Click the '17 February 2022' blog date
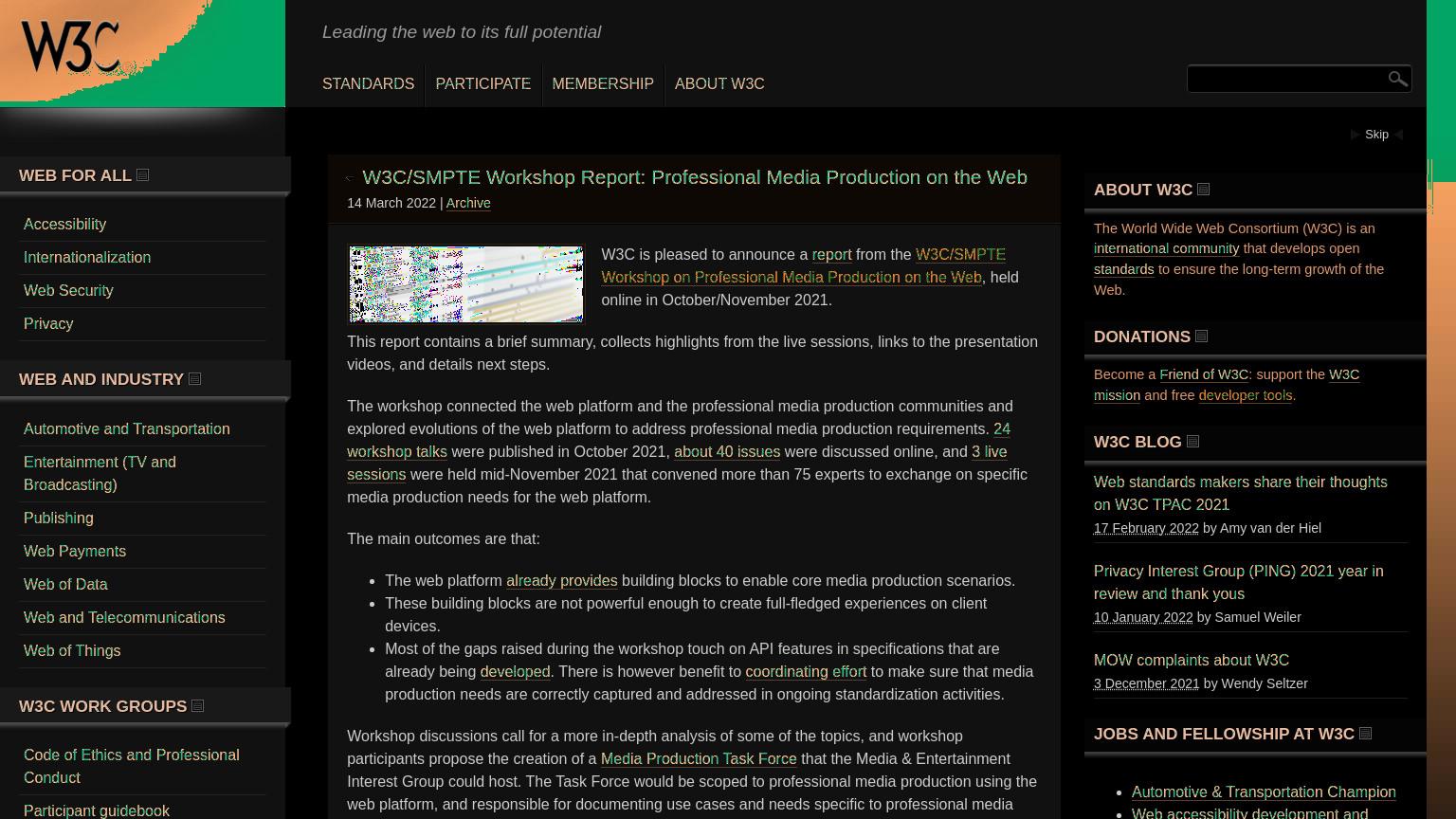The image size is (1456, 819). tap(1146, 528)
